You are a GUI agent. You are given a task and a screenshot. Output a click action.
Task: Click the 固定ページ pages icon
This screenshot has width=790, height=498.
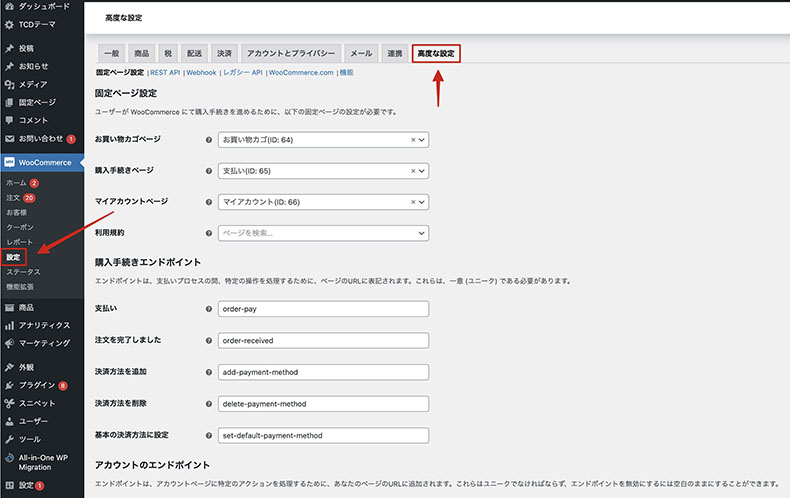click(x=9, y=102)
